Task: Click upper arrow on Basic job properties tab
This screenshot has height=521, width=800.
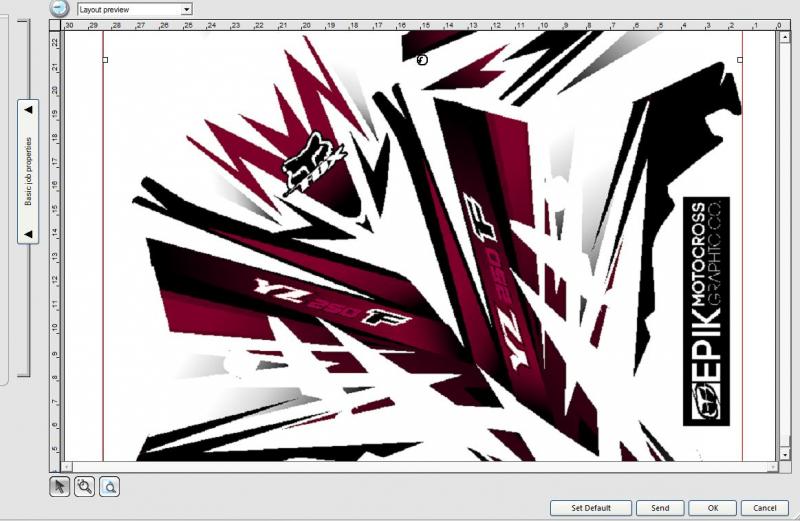Action: tap(29, 109)
